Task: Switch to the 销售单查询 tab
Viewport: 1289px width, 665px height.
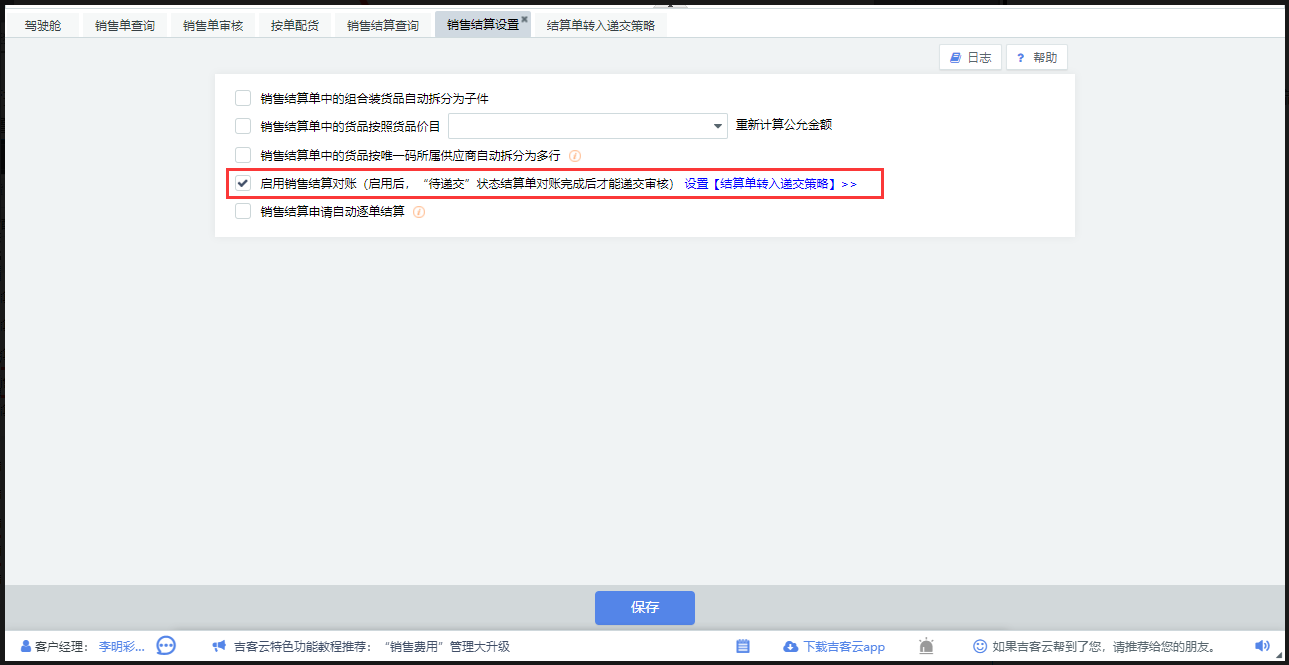Action: (125, 25)
